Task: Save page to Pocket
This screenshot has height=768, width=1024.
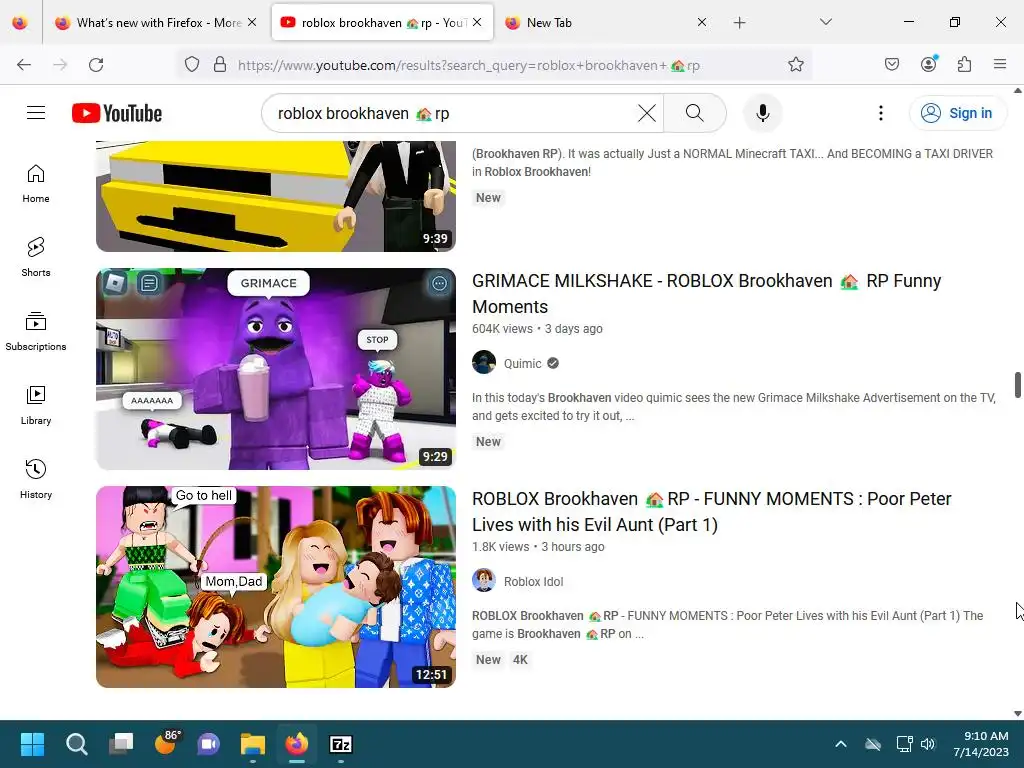Action: (x=892, y=65)
